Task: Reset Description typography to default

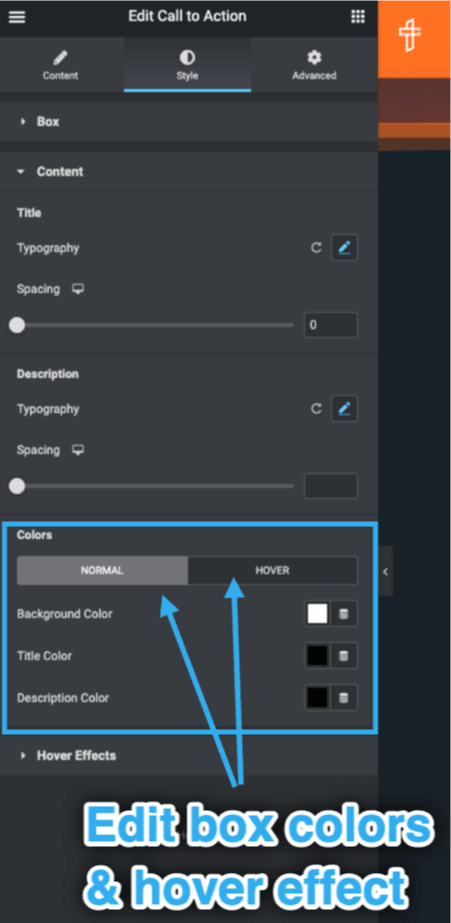Action: tap(316, 409)
